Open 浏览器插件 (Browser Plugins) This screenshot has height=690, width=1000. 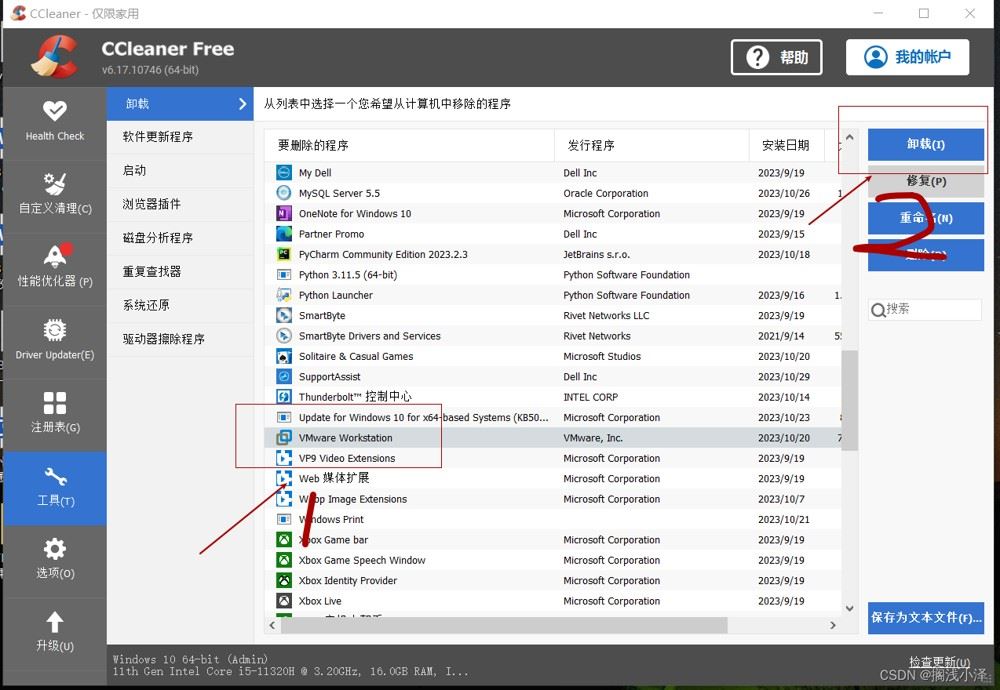pyautogui.click(x=180, y=204)
